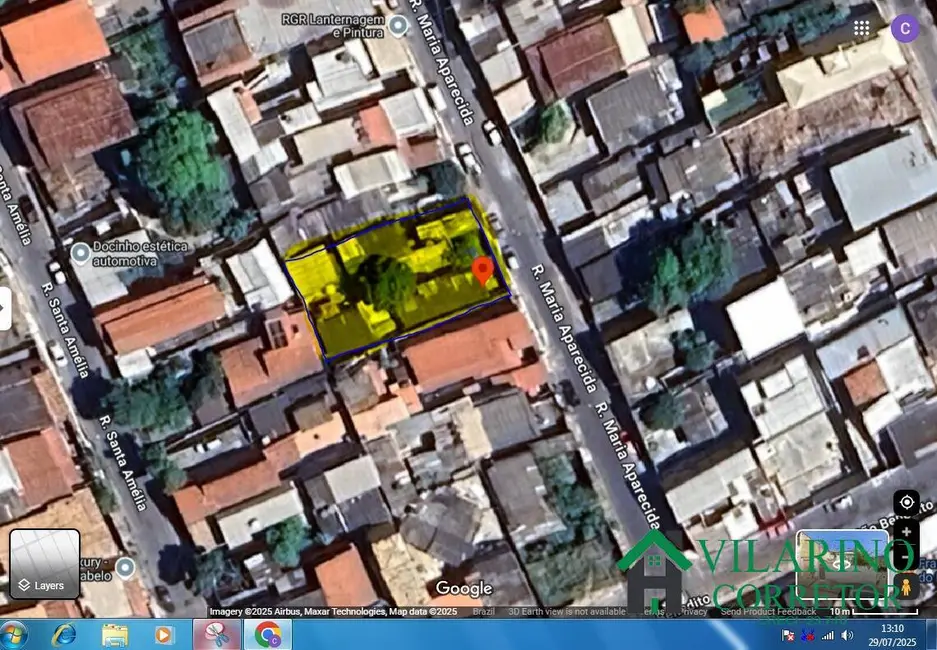Center map on your location

pos(906,501)
